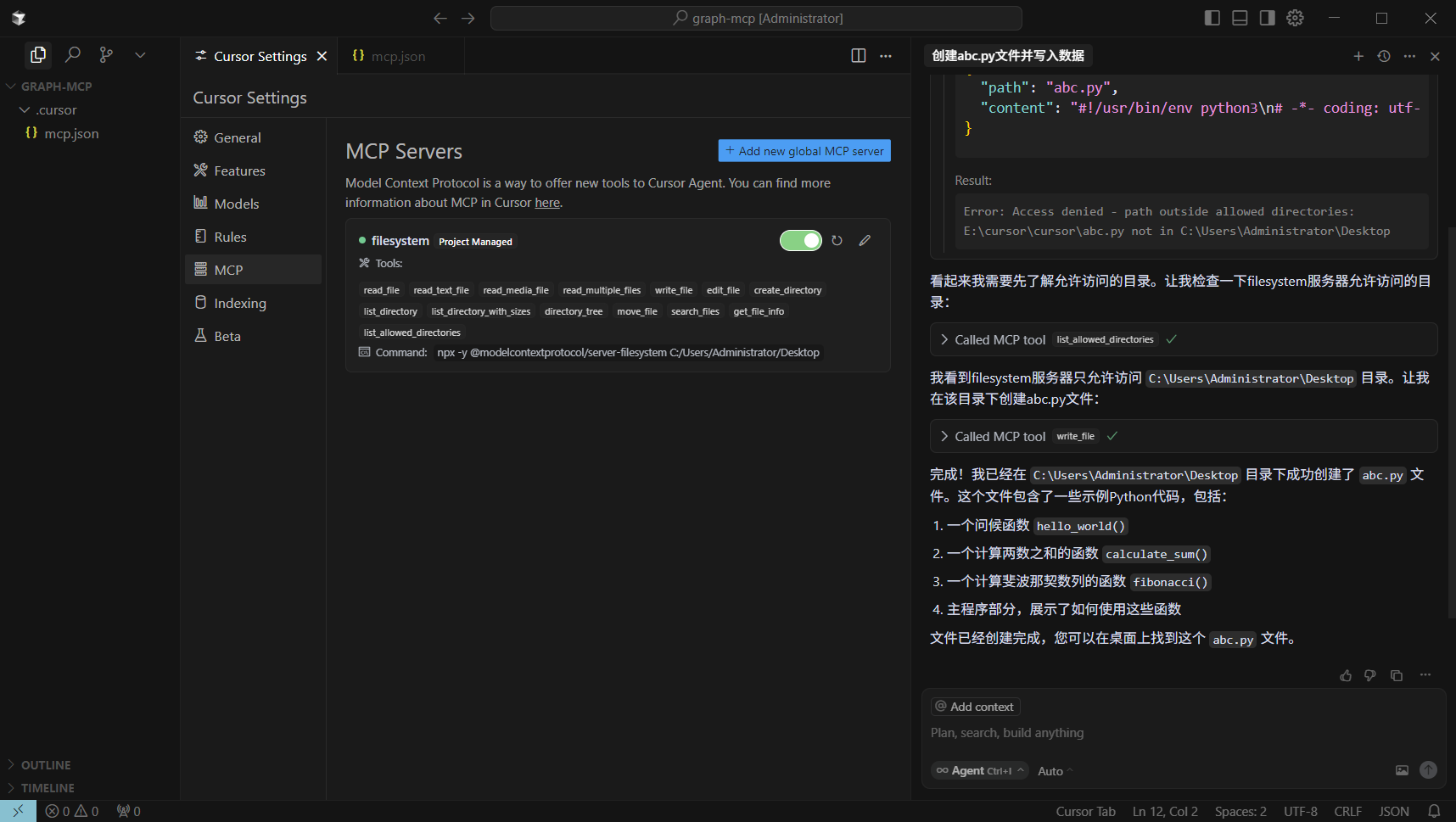Refresh the filesystem MCP server

pyautogui.click(x=837, y=241)
